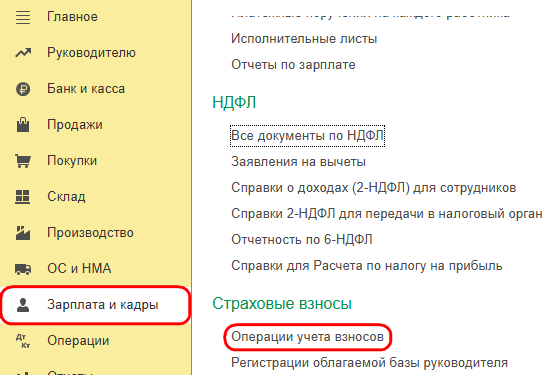This screenshot has width=552, height=375.
Task: Open Справки 2-НДФЛ для передачи в налоговый орган
Action: tap(387, 214)
